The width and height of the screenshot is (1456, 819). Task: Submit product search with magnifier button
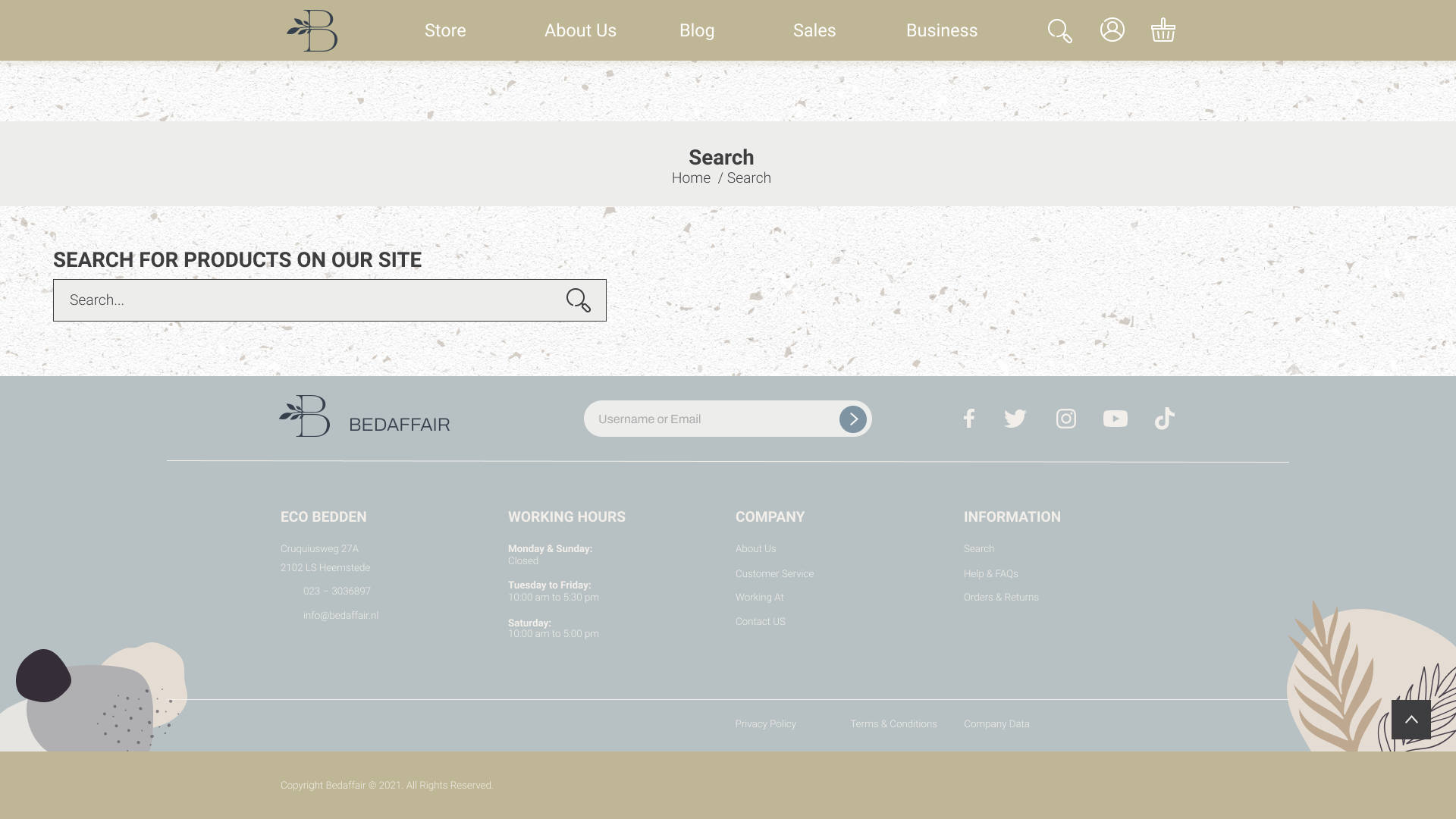coord(578,300)
